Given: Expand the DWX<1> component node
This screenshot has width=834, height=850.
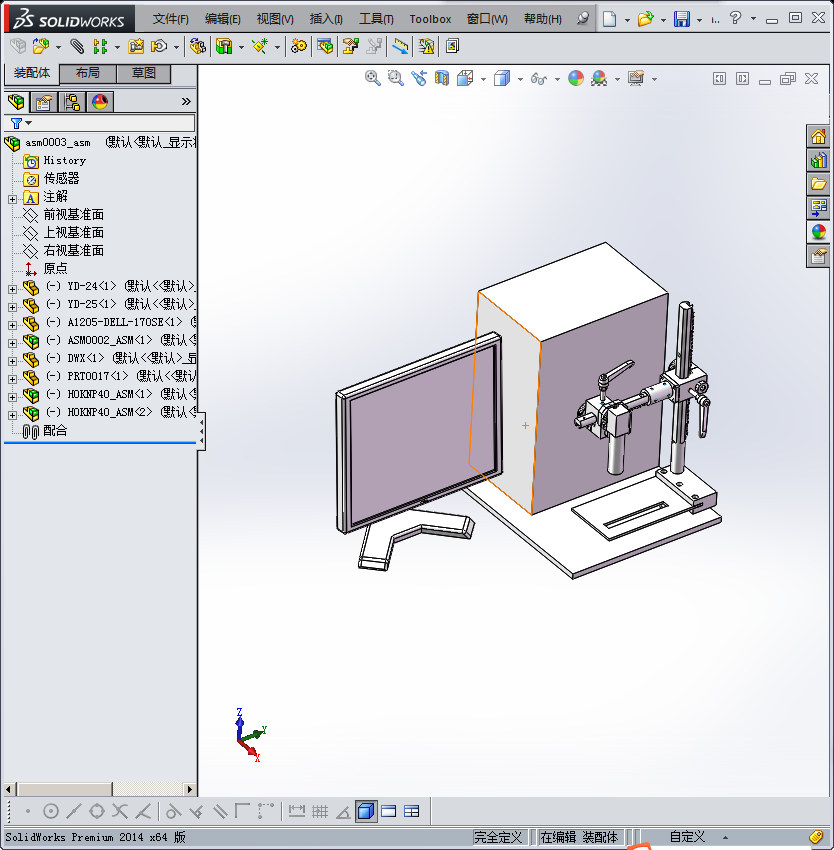Looking at the screenshot, I should (12, 361).
